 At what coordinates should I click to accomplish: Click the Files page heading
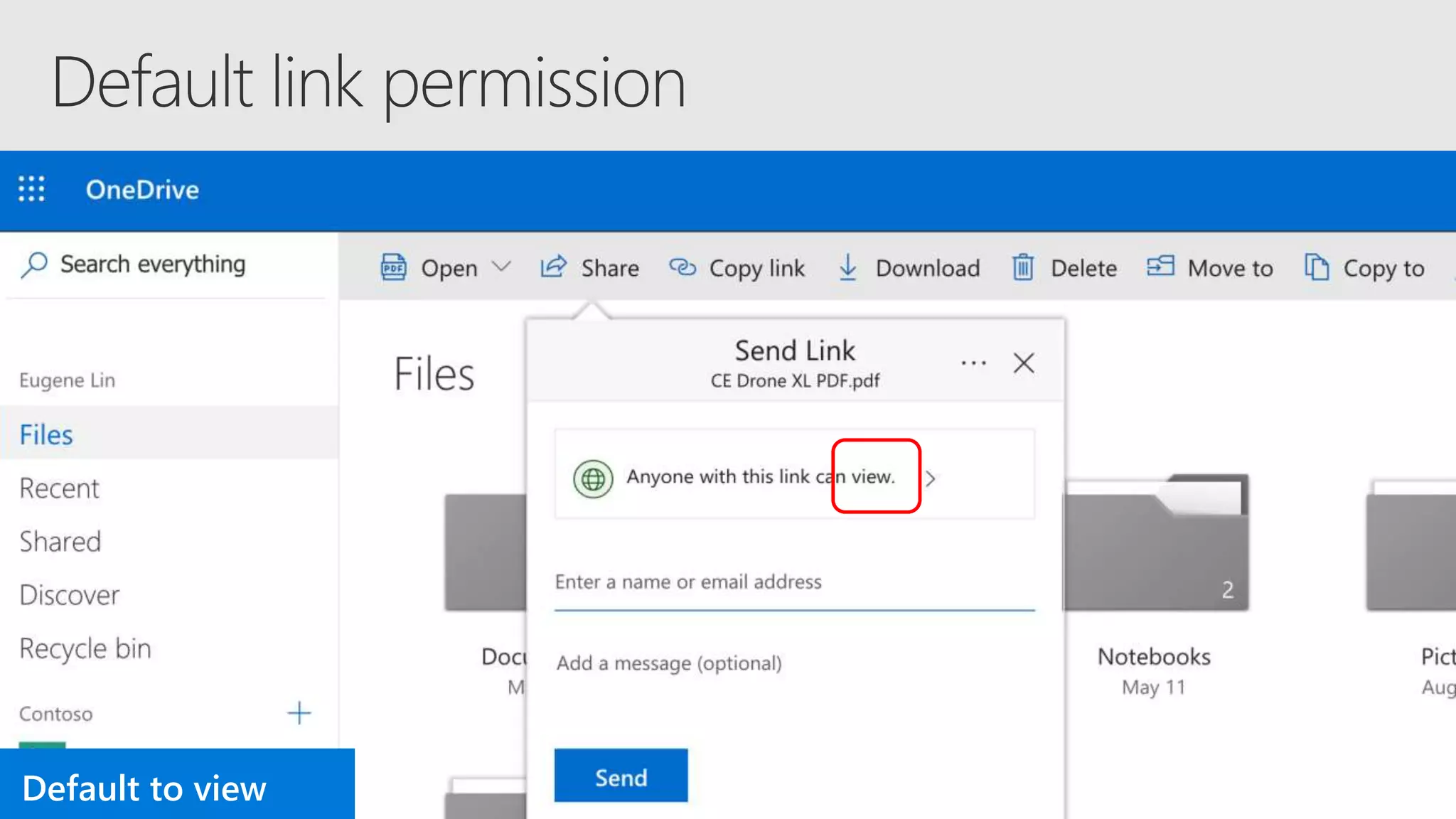coord(434,374)
